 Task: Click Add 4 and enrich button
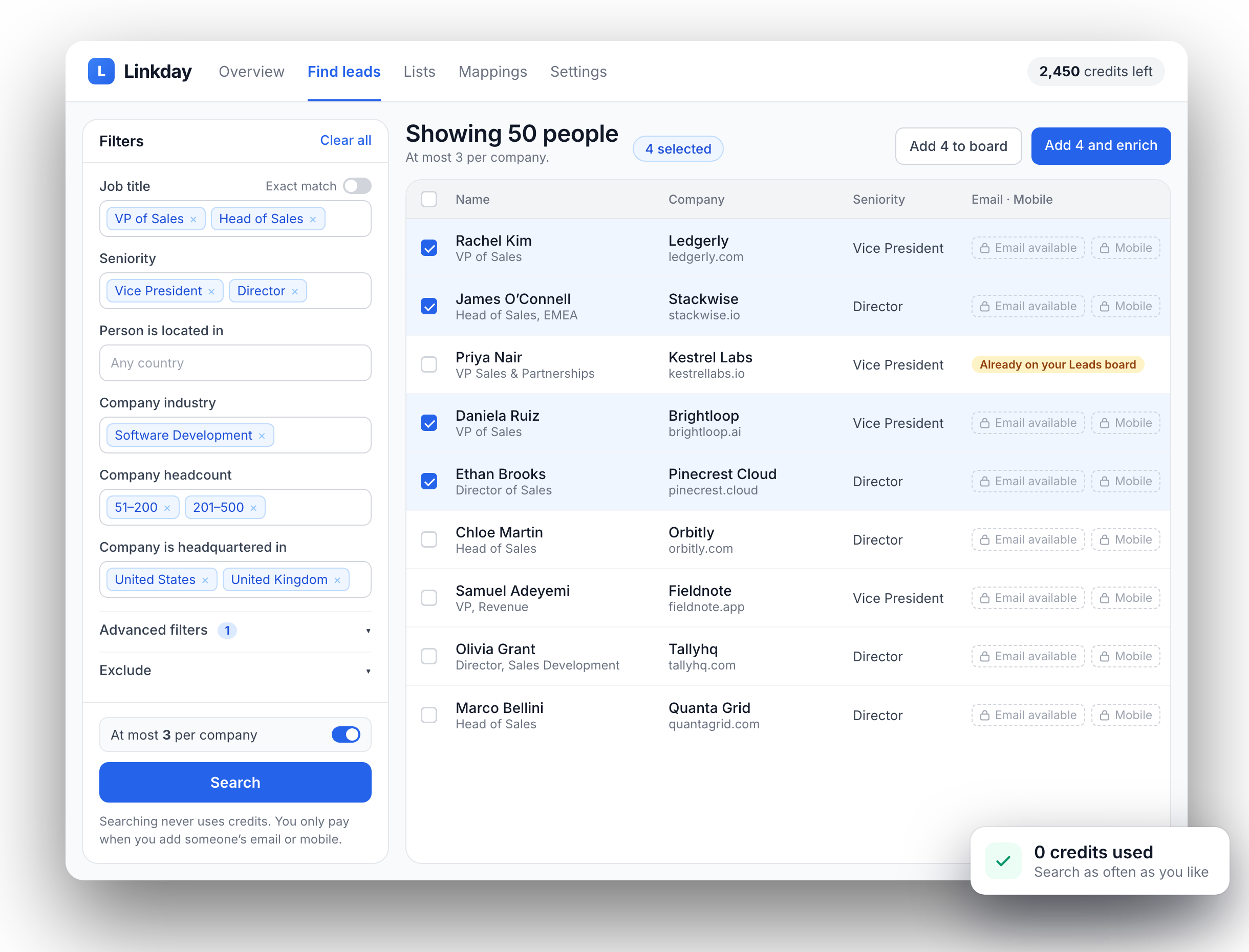(x=1101, y=146)
